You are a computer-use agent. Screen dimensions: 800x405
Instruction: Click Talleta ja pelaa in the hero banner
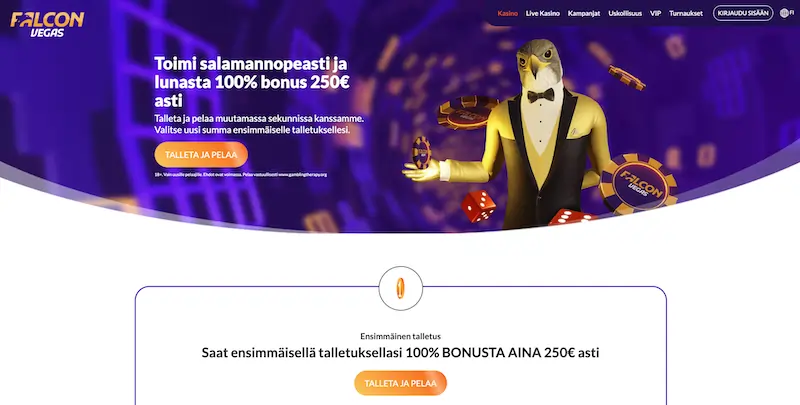click(201, 155)
